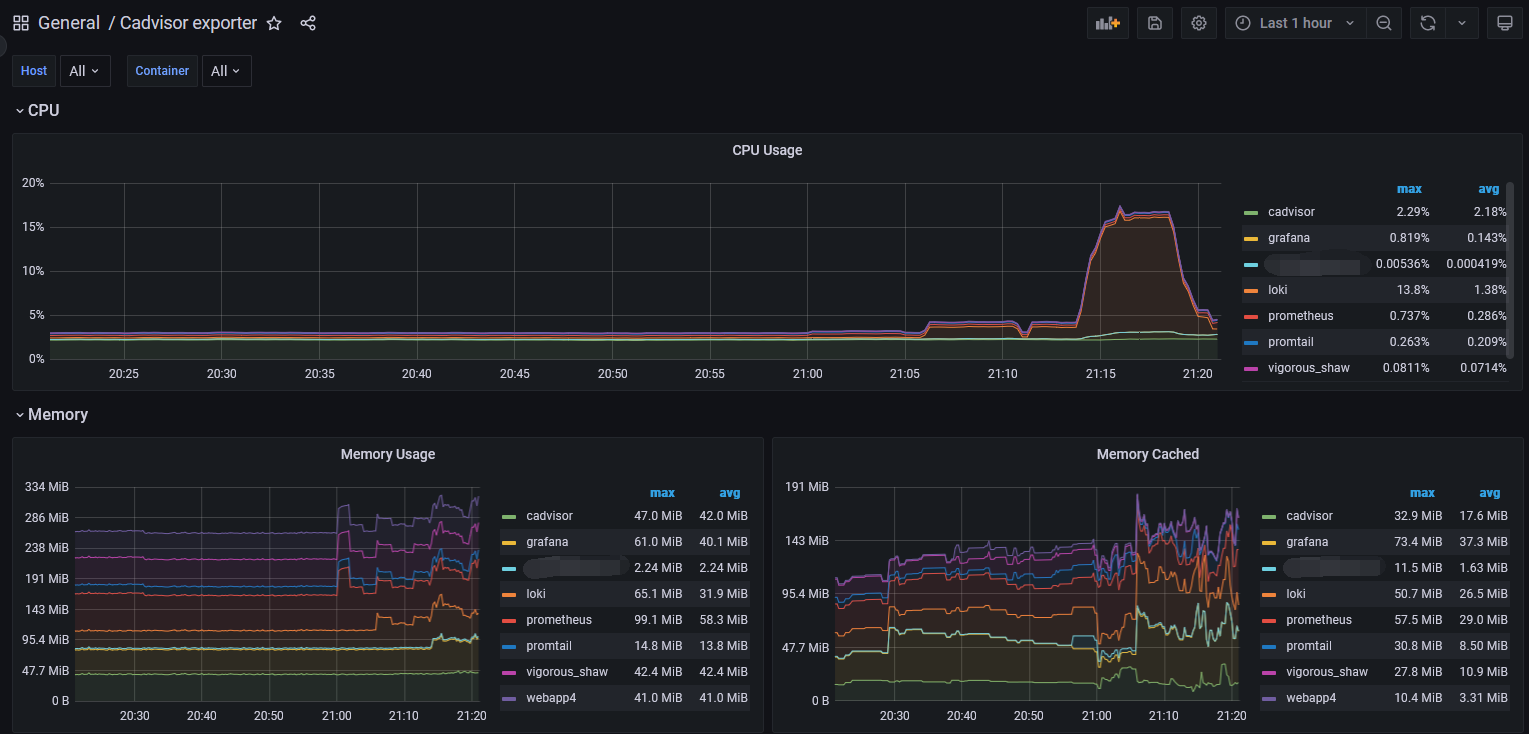Sort CPU Usage legend by avg
The width and height of the screenshot is (1529, 734).
tap(1489, 189)
